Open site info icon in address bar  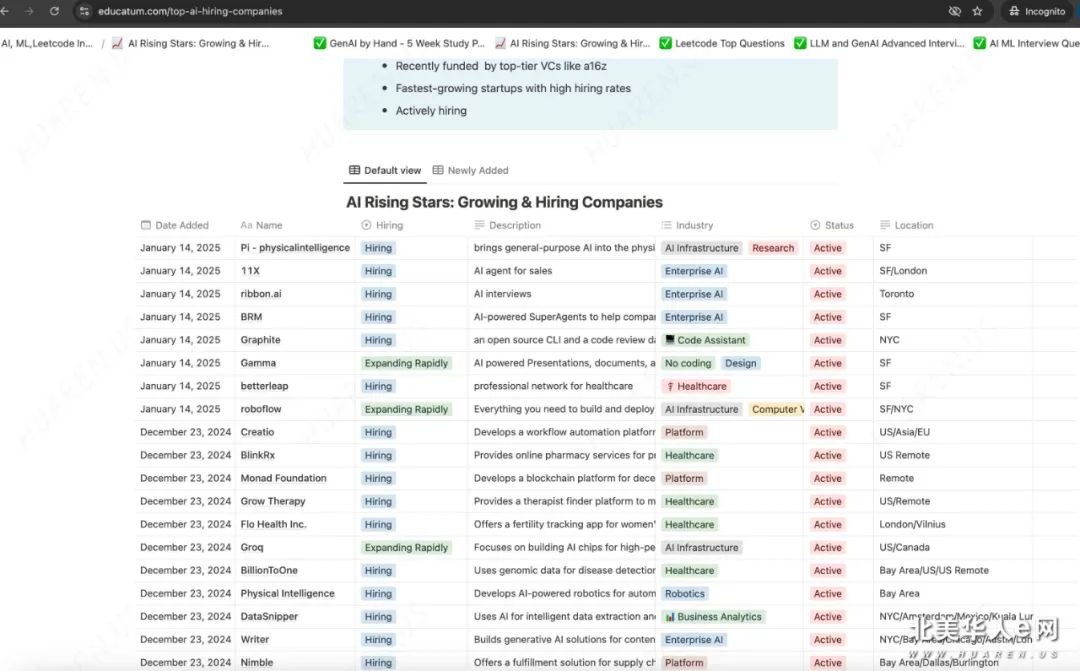pos(84,11)
